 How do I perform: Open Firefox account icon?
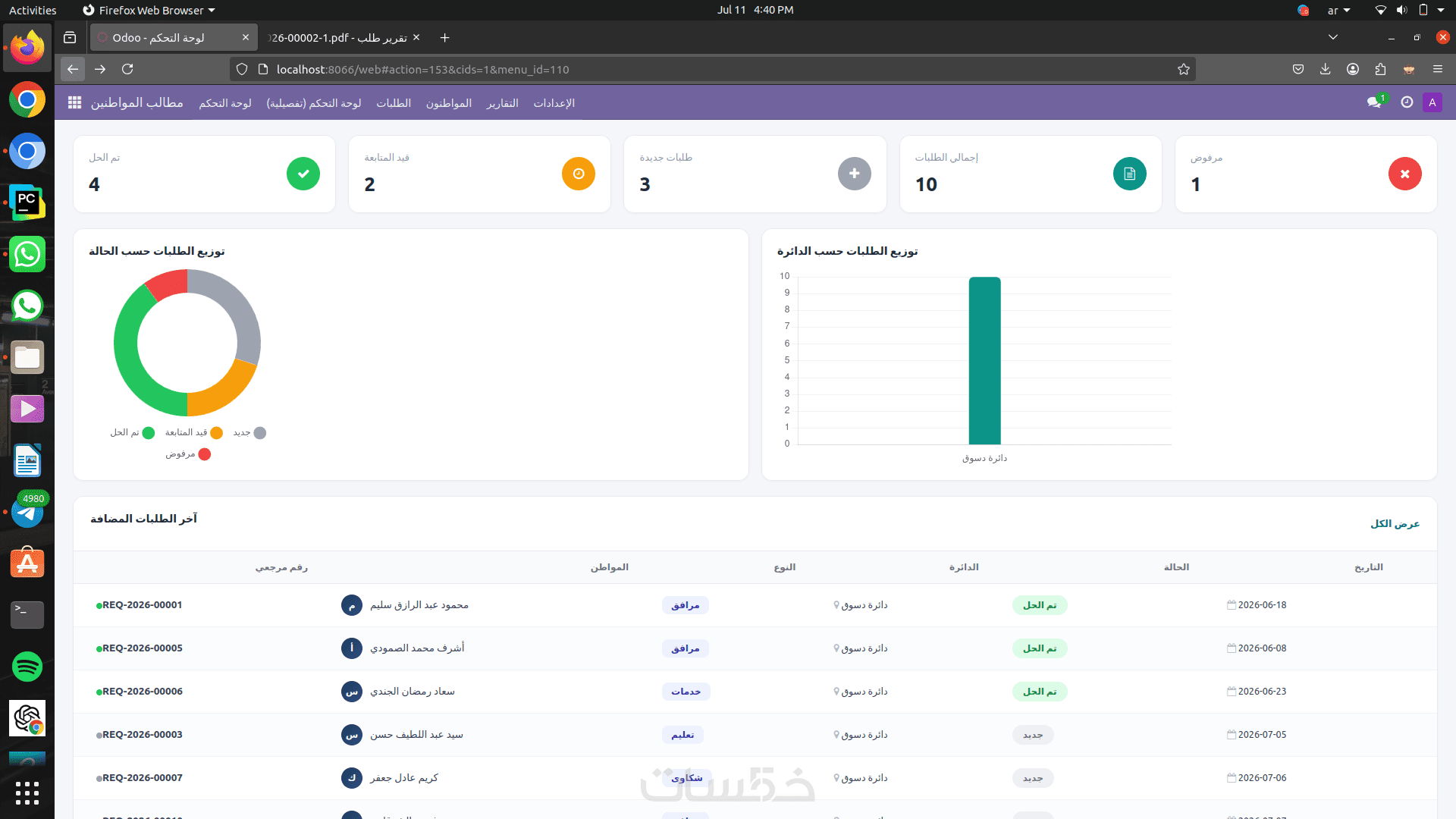coord(1353,69)
